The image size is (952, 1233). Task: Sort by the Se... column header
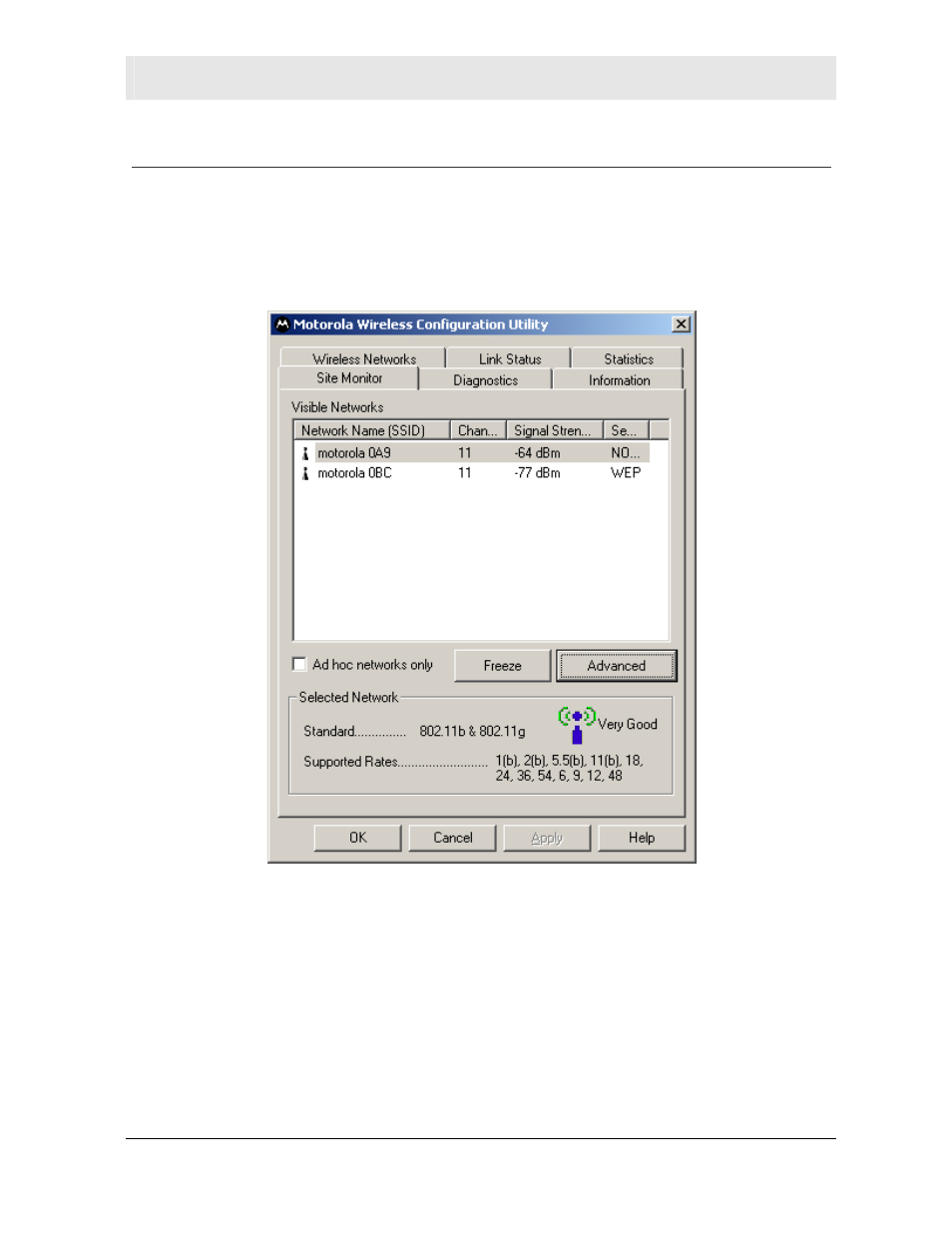coord(626,430)
